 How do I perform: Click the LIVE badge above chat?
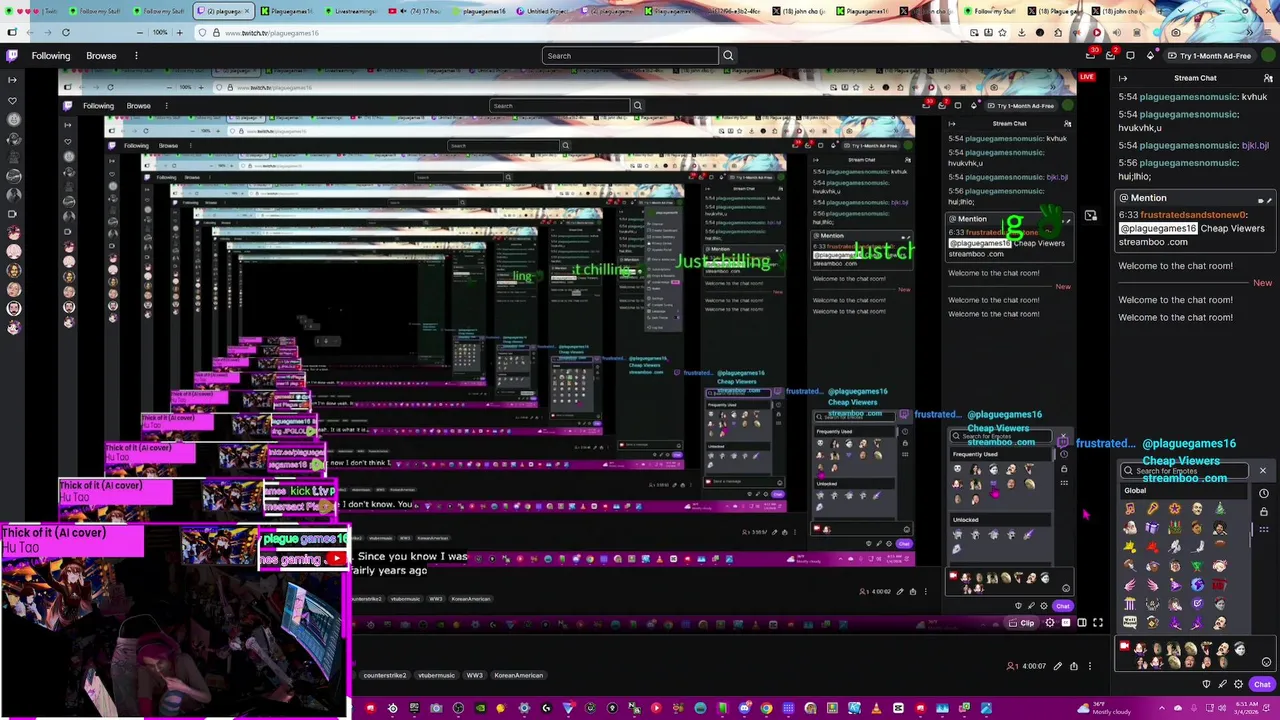point(1088,77)
